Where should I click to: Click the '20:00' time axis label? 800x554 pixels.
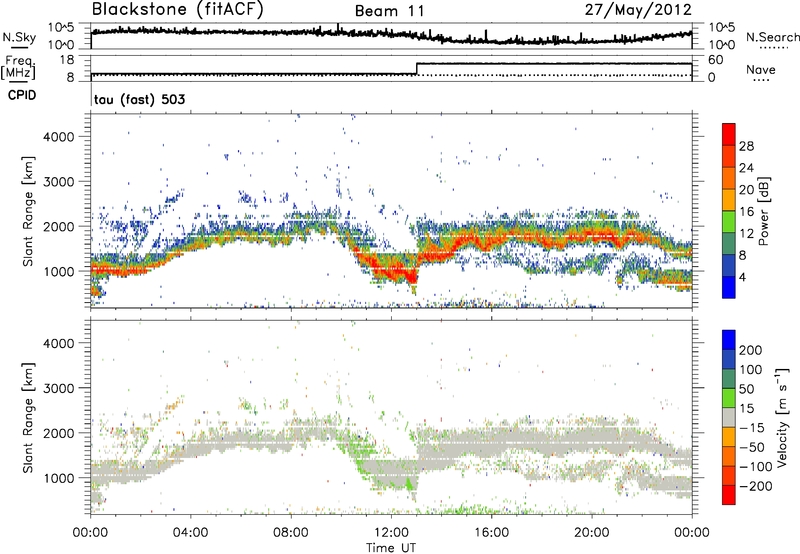(x=591, y=533)
